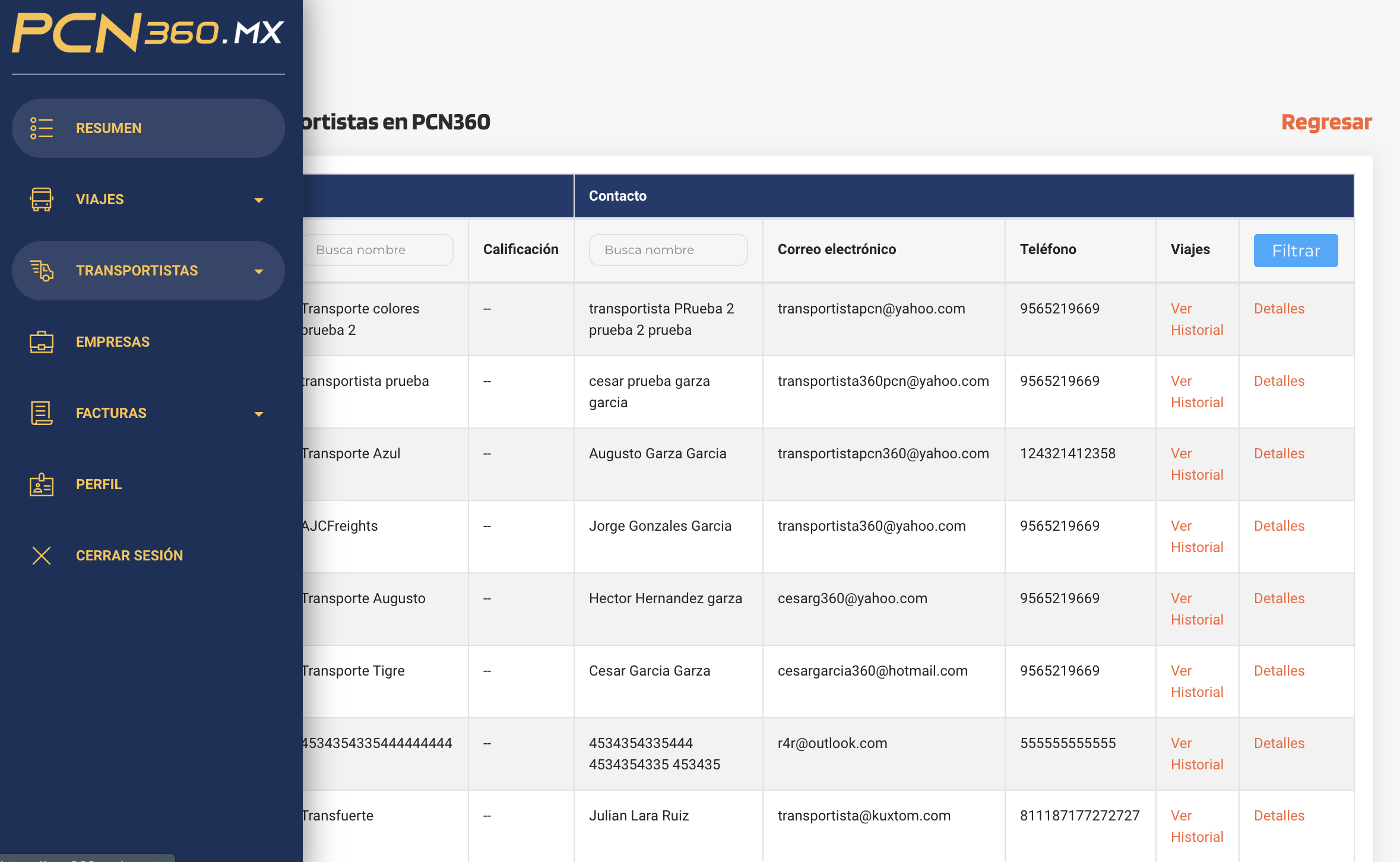Image resolution: width=1400 pixels, height=862 pixels.
Task: Click the Resumen list icon
Action: 42,128
